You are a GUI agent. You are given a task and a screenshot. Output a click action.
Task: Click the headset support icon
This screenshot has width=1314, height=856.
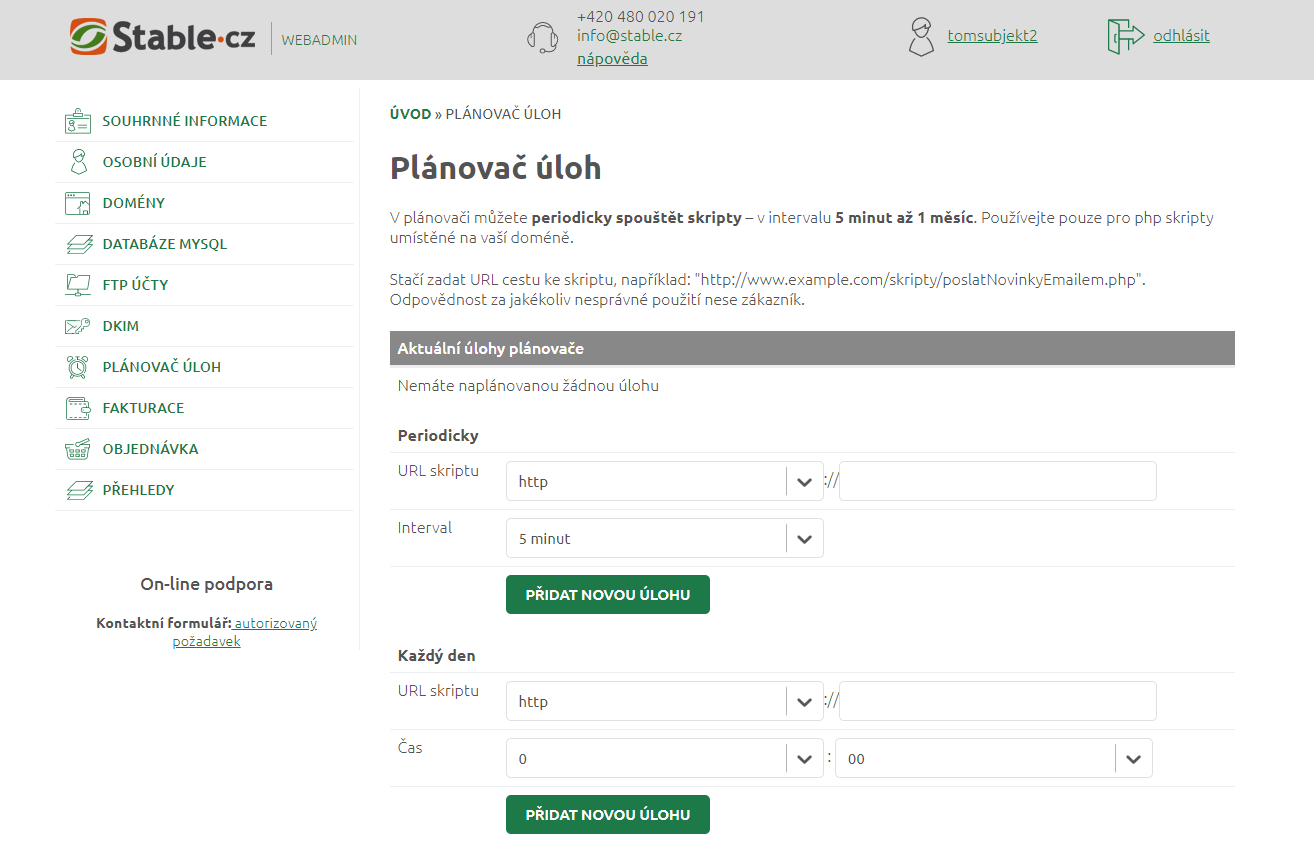pyautogui.click(x=542, y=37)
